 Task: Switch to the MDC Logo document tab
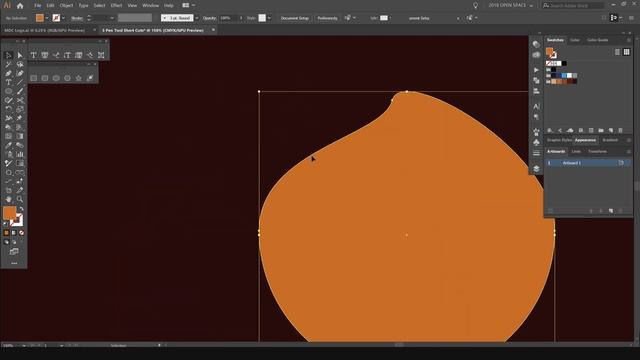[45, 30]
